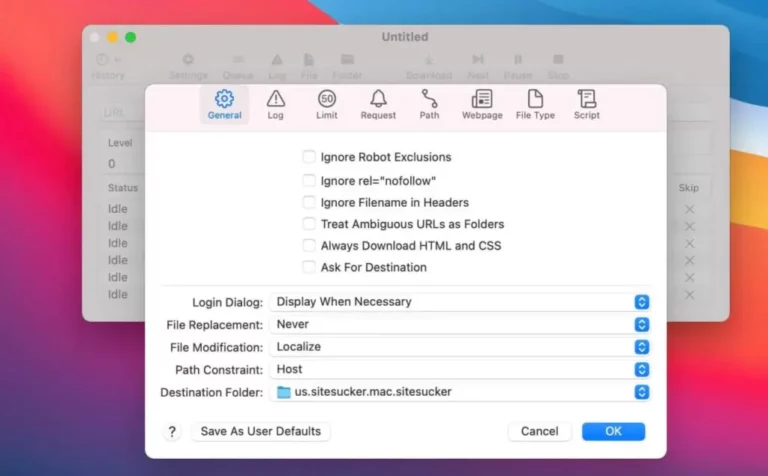
Task: Click skip X on fourth Idle row
Action: pyautogui.click(x=690, y=261)
